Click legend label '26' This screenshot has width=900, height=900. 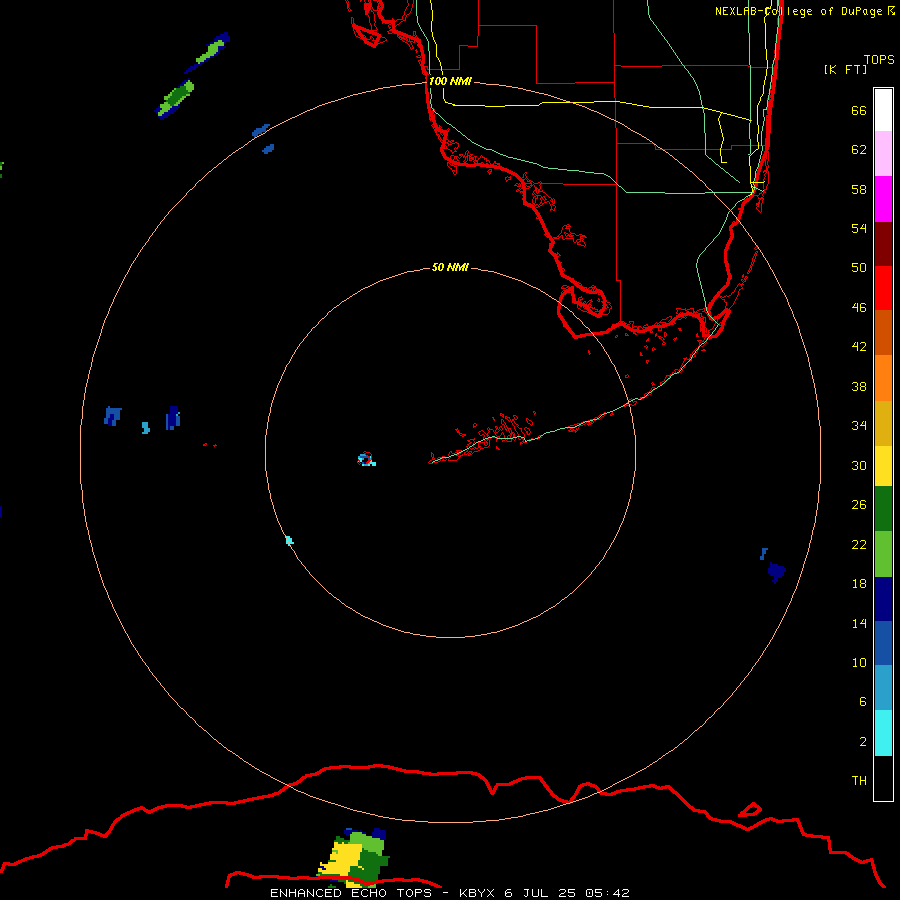point(859,505)
